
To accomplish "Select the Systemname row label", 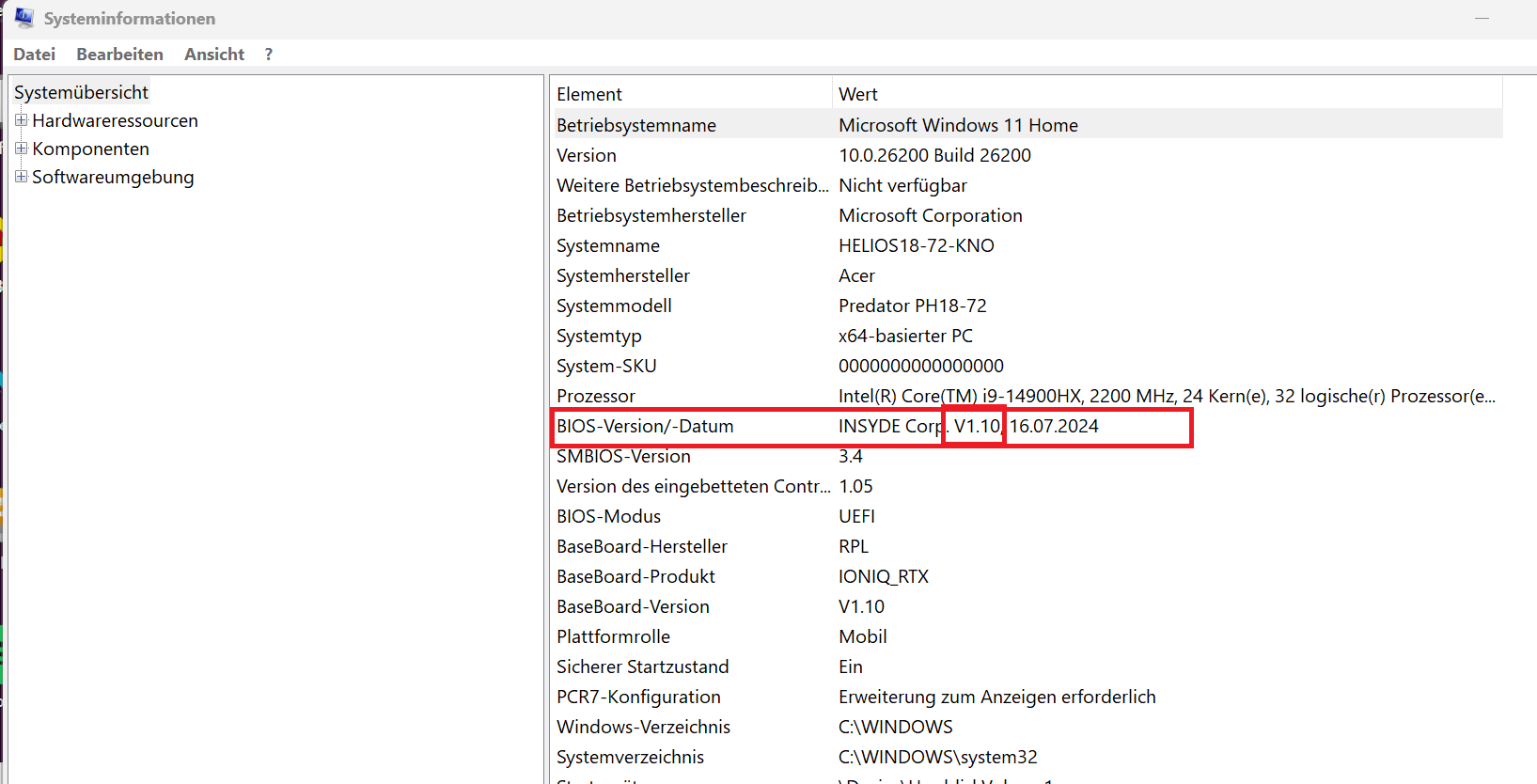I will [x=608, y=245].
